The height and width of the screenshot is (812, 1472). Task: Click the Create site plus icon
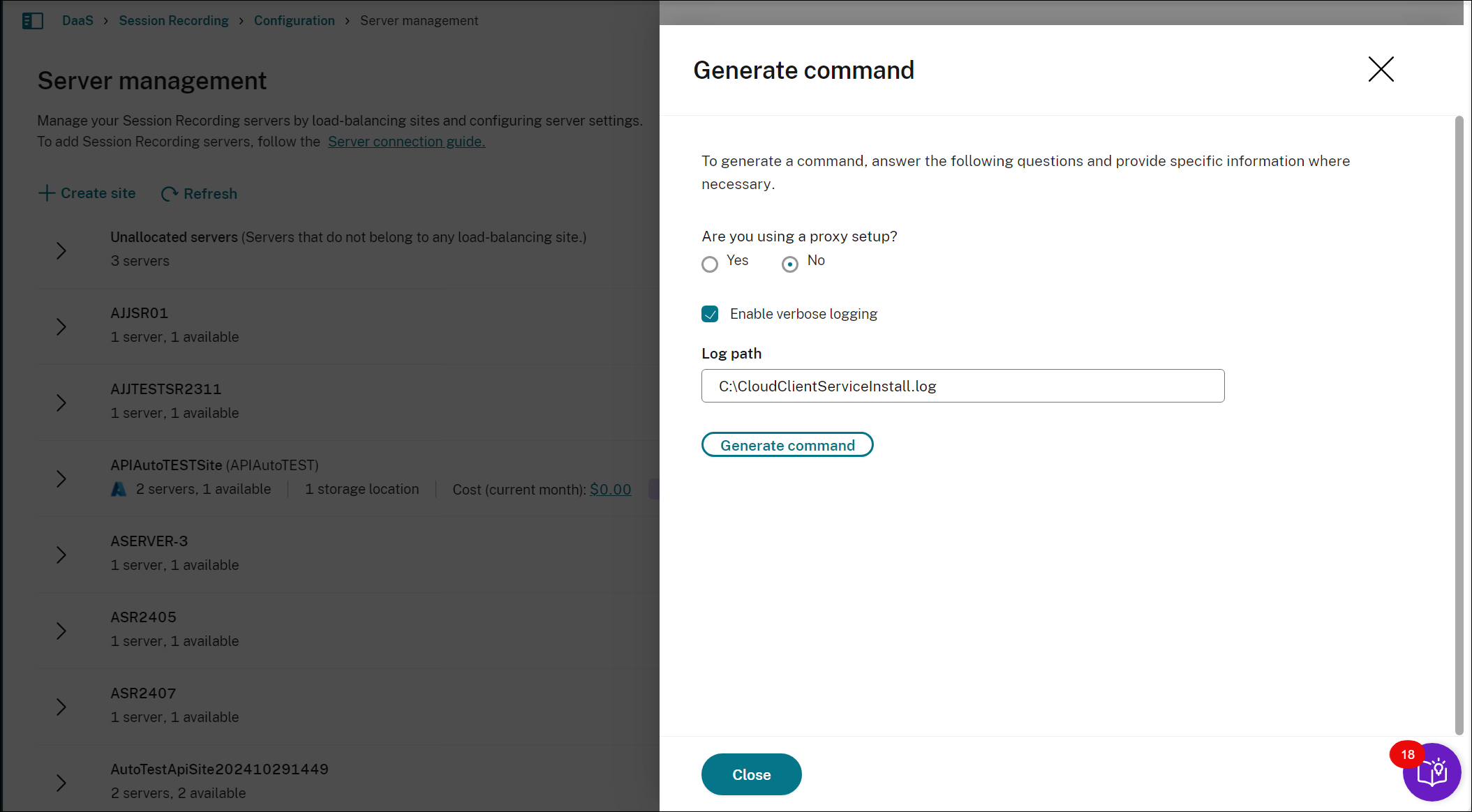click(47, 193)
